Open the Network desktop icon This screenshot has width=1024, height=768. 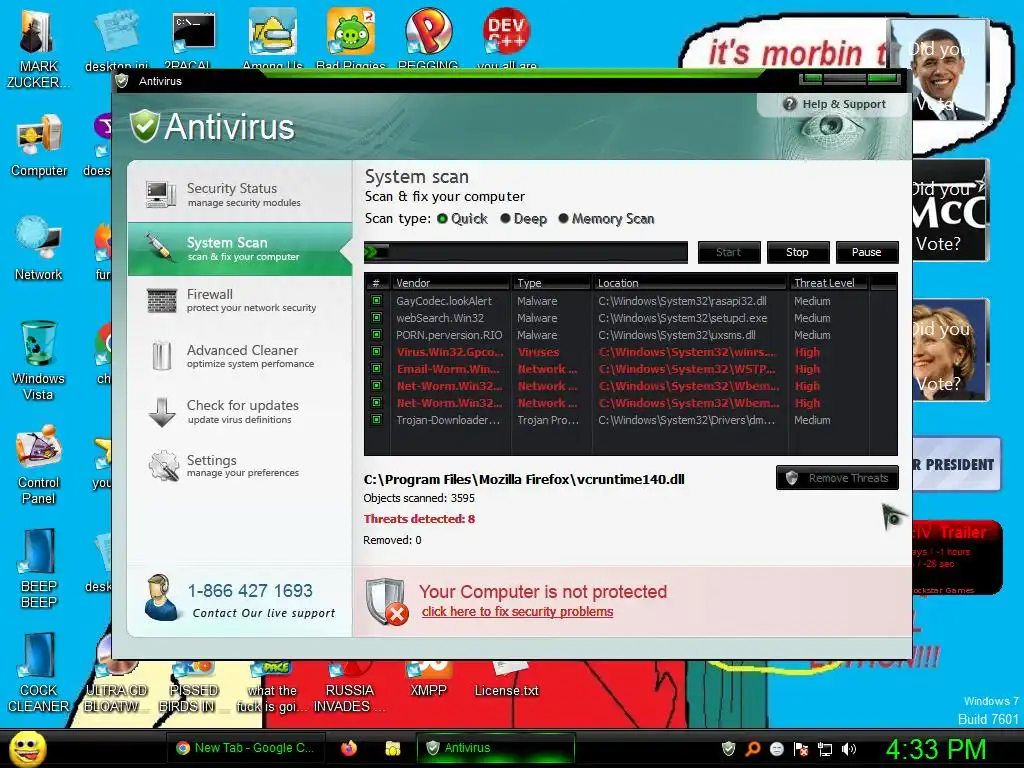[39, 249]
